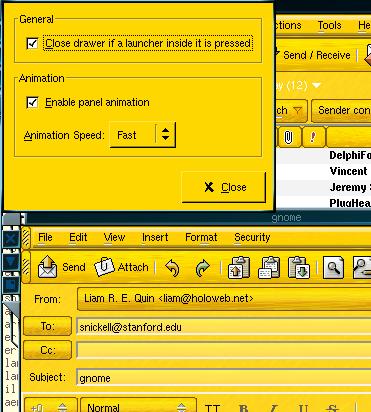This screenshot has width=371, height=412.
Task: Open the Security menu in composer
Action: click(252, 237)
